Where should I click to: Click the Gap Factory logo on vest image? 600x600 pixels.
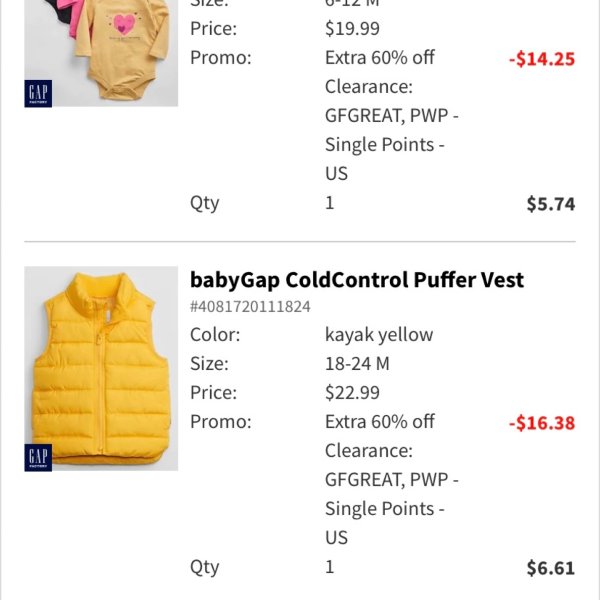[x=38, y=458]
